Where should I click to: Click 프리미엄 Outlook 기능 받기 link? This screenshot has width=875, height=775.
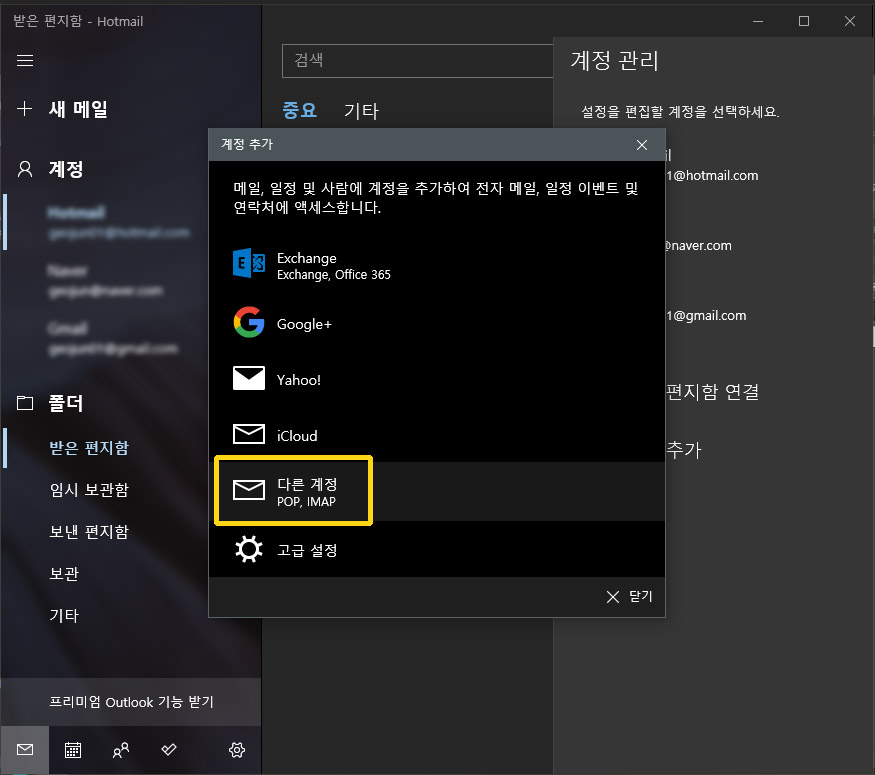[131, 702]
